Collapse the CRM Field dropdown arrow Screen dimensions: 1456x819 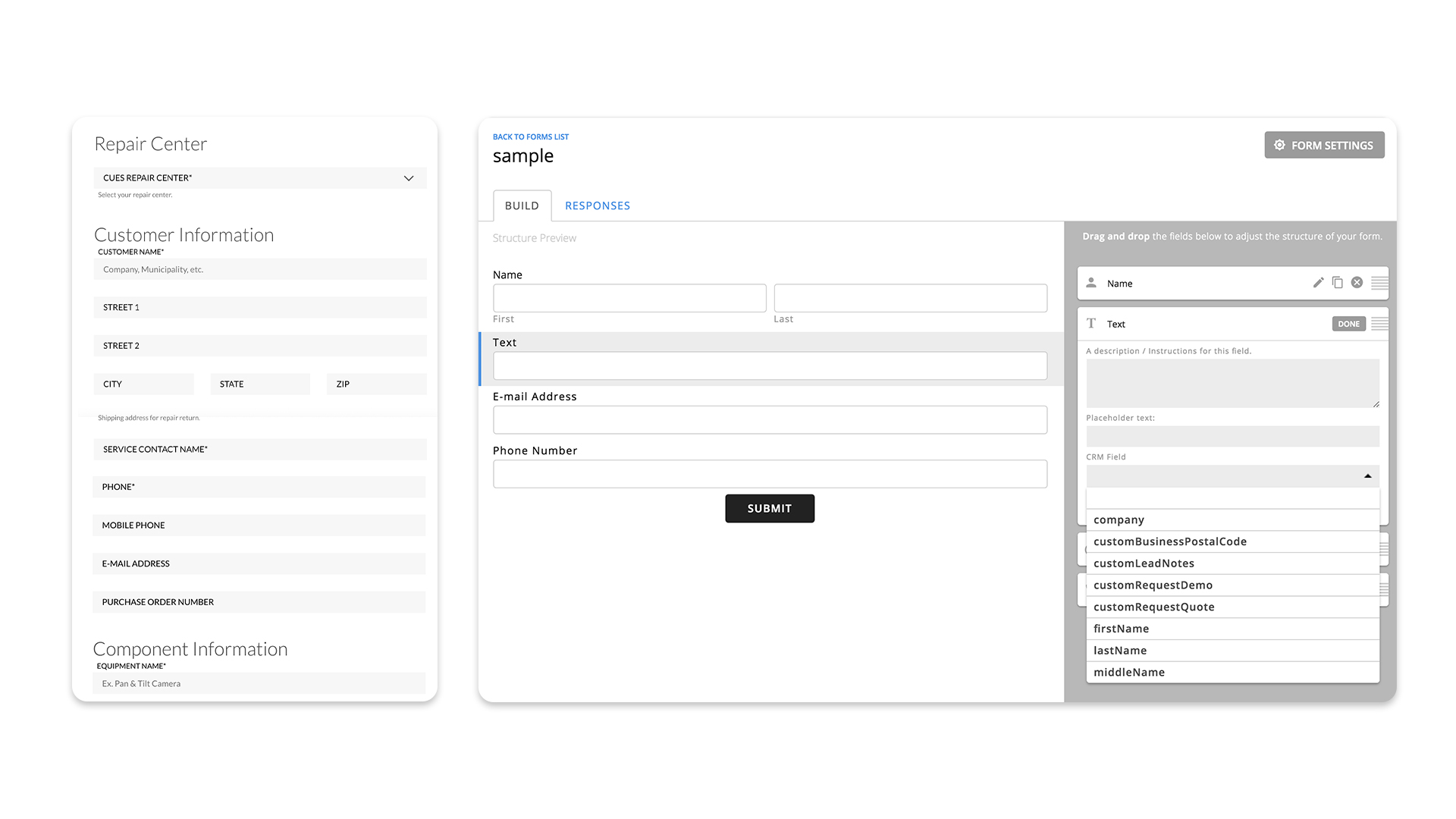[x=1368, y=476]
